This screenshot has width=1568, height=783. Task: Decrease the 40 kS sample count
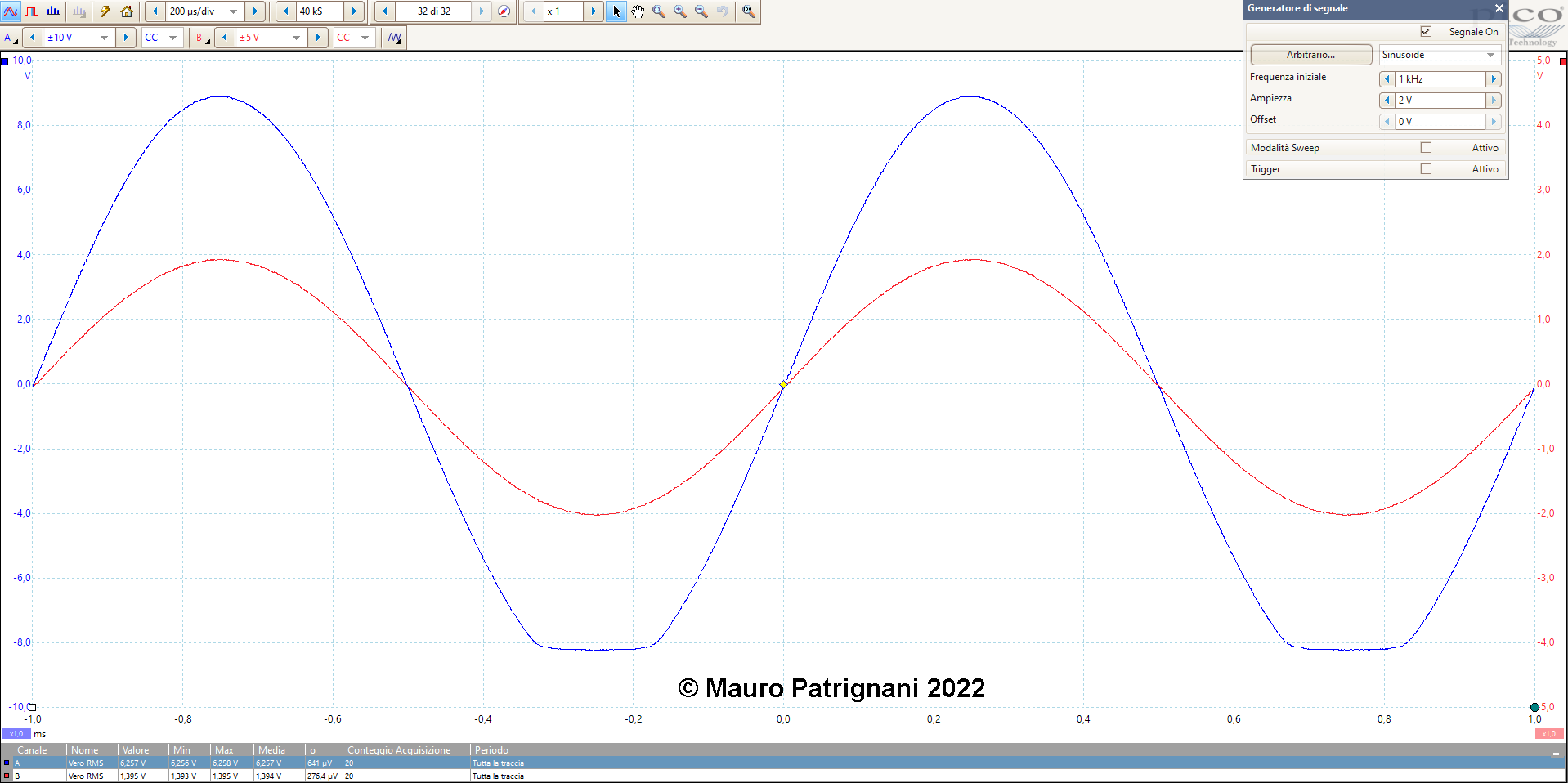[x=286, y=11]
